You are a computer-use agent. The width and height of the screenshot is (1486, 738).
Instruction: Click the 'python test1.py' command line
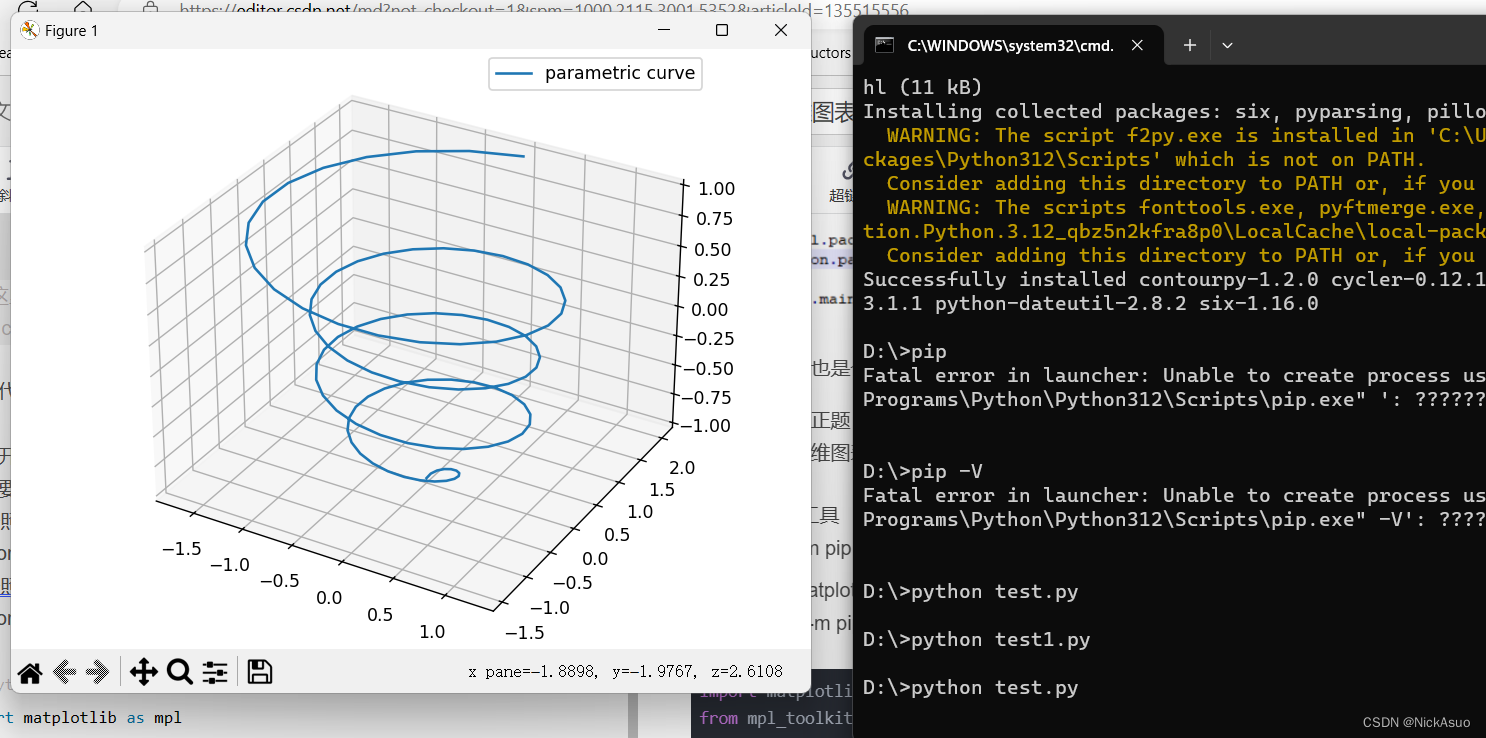pyautogui.click(x=976, y=639)
